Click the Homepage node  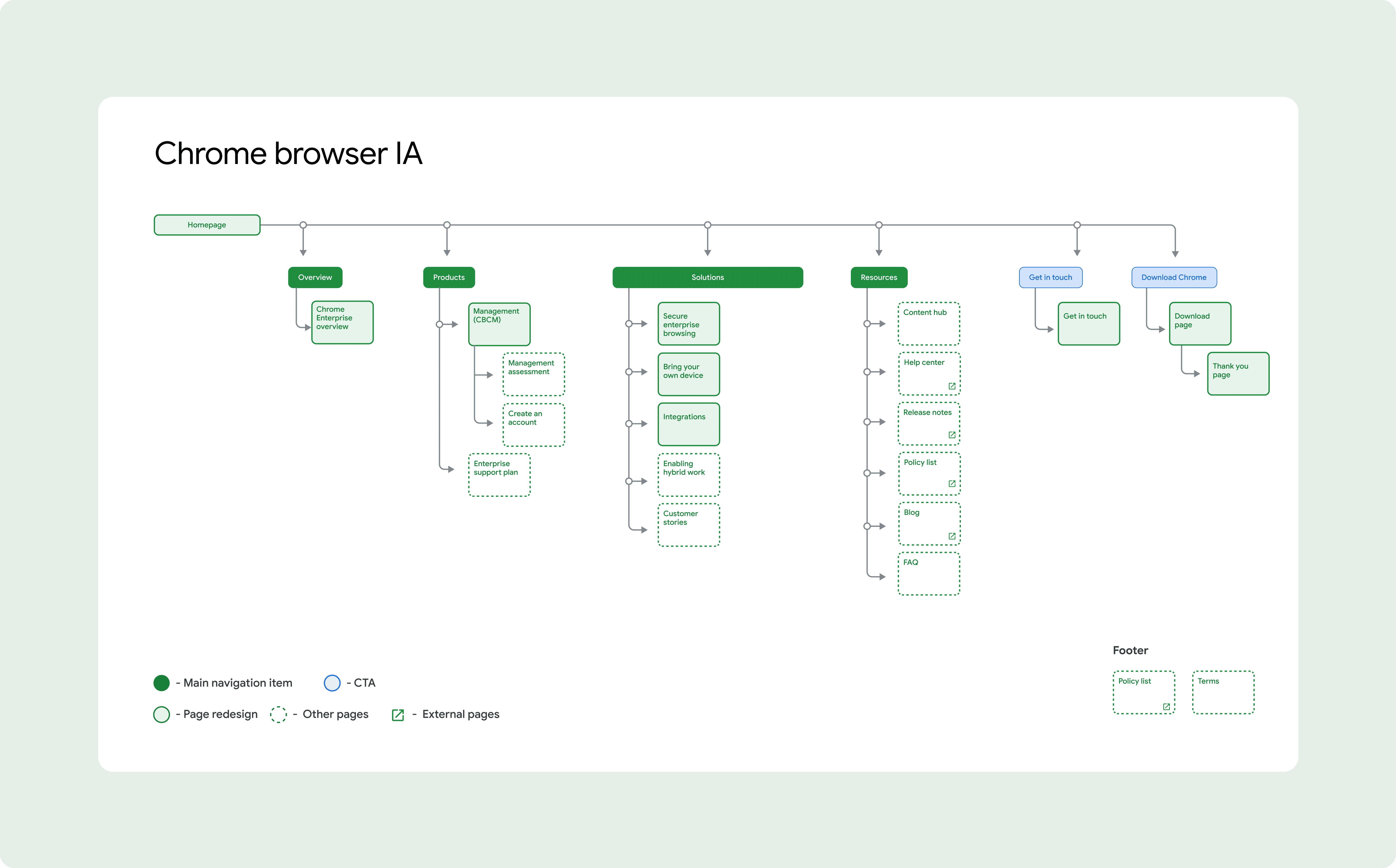(x=207, y=225)
